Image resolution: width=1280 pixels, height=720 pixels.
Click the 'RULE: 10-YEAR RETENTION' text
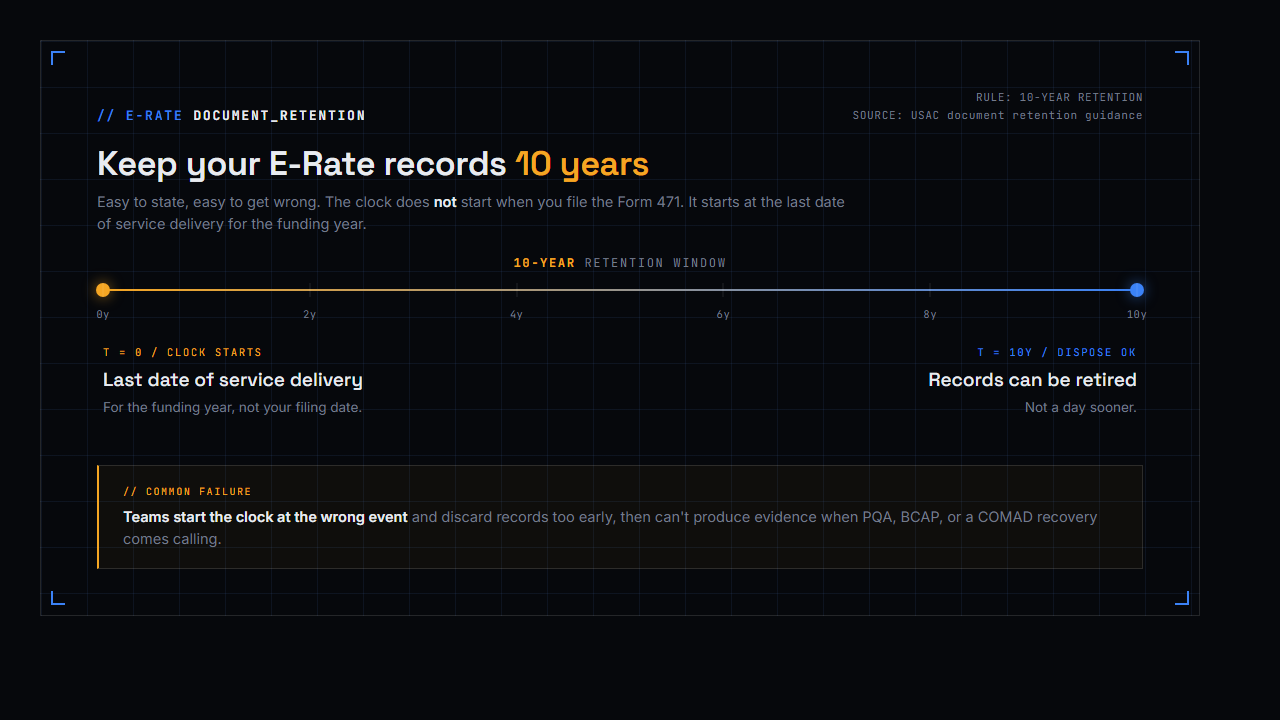[x=1059, y=98]
